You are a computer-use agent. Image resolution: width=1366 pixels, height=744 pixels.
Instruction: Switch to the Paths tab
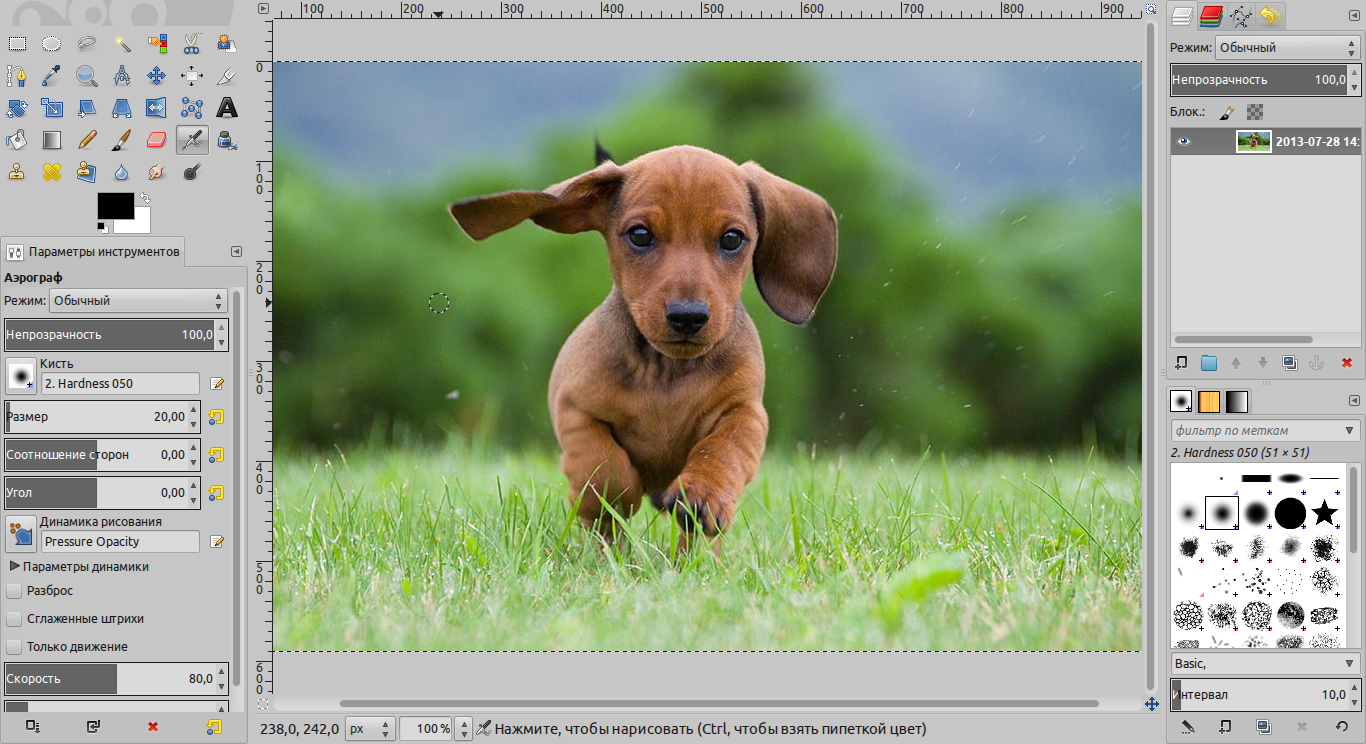1241,15
